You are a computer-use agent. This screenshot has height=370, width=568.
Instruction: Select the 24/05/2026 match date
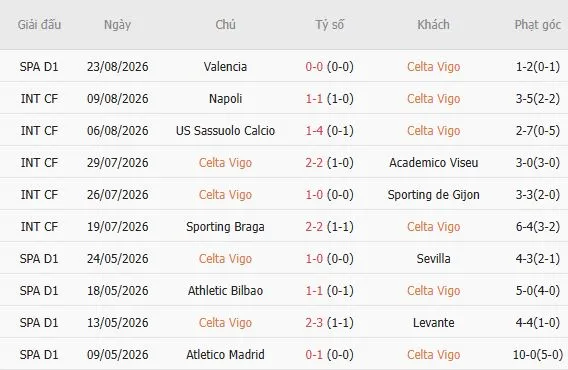118,258
